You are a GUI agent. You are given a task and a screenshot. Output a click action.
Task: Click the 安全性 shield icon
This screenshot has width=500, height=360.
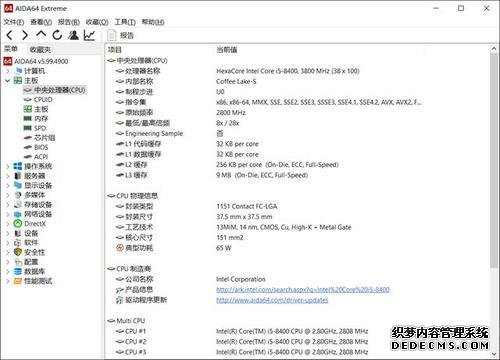18,252
